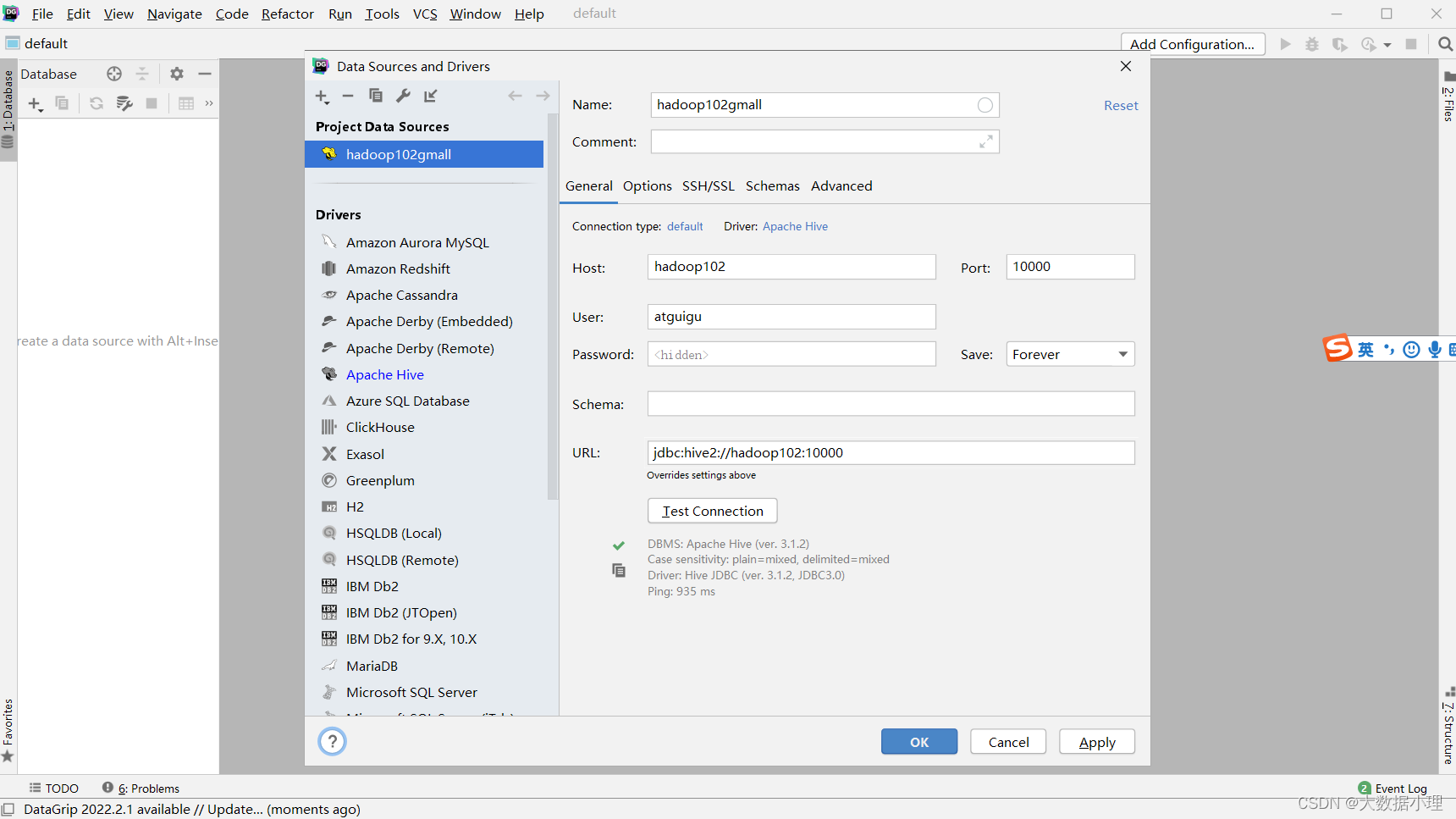Open the run-with-coverage dropdown arrow in toolbar

[1387, 45]
